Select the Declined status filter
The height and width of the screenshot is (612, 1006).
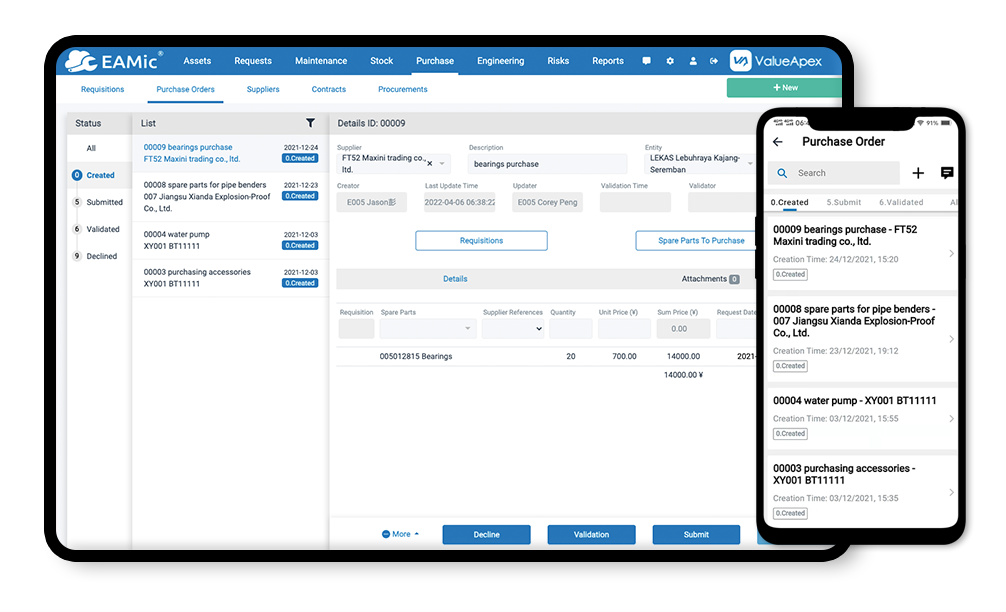[103, 256]
